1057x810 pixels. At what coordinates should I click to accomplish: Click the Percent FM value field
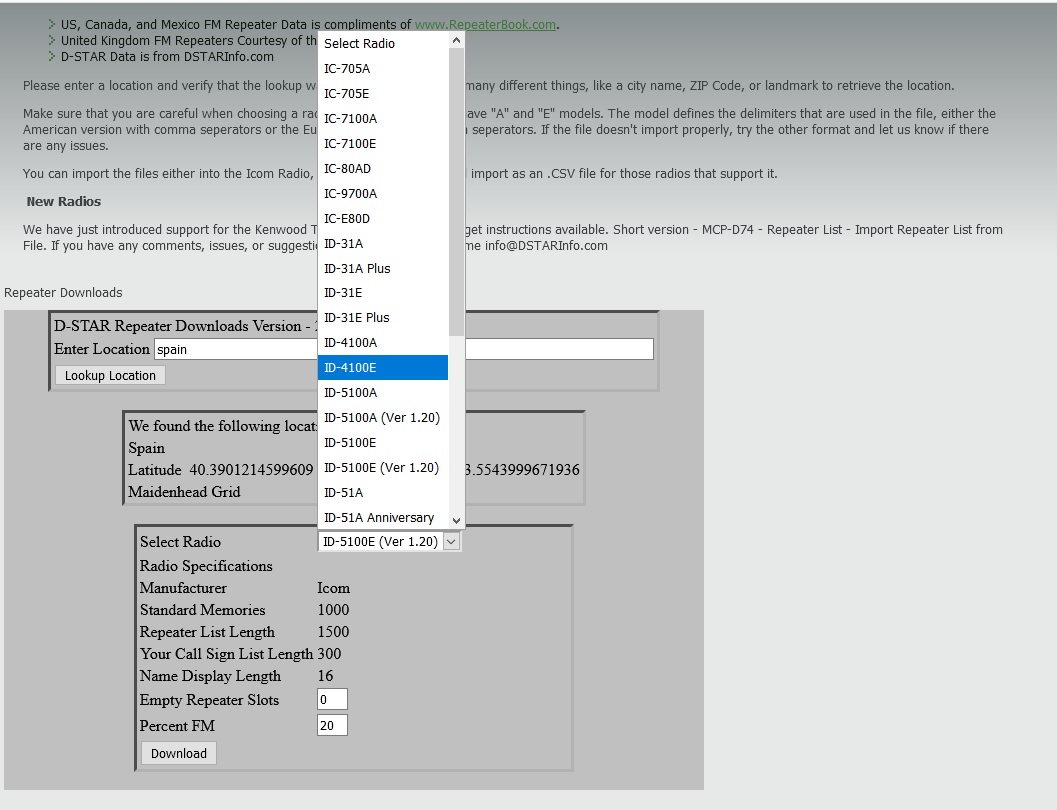pos(331,725)
